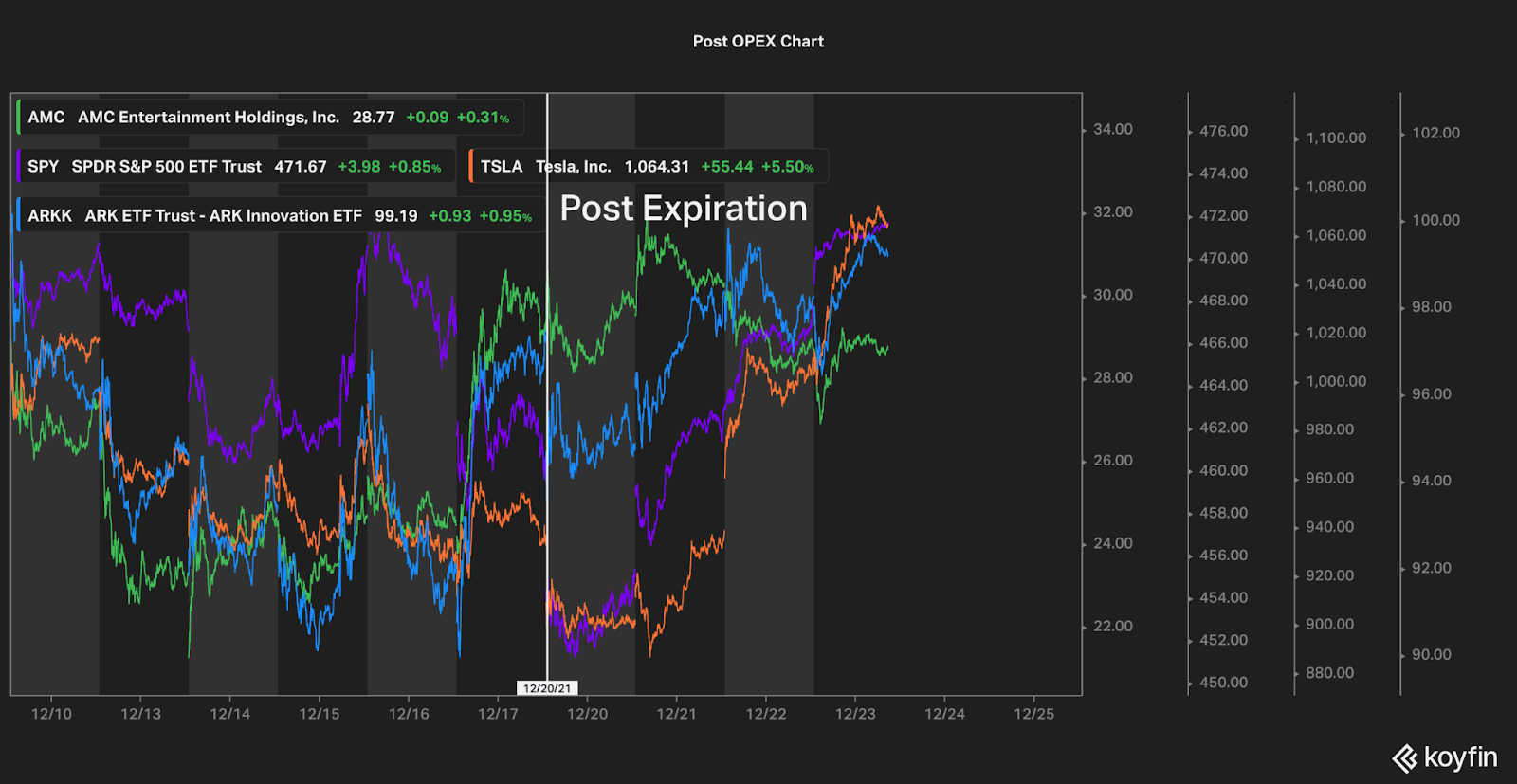Click the 12/20/21 date marker label
This screenshot has width=1517, height=784.
click(547, 688)
